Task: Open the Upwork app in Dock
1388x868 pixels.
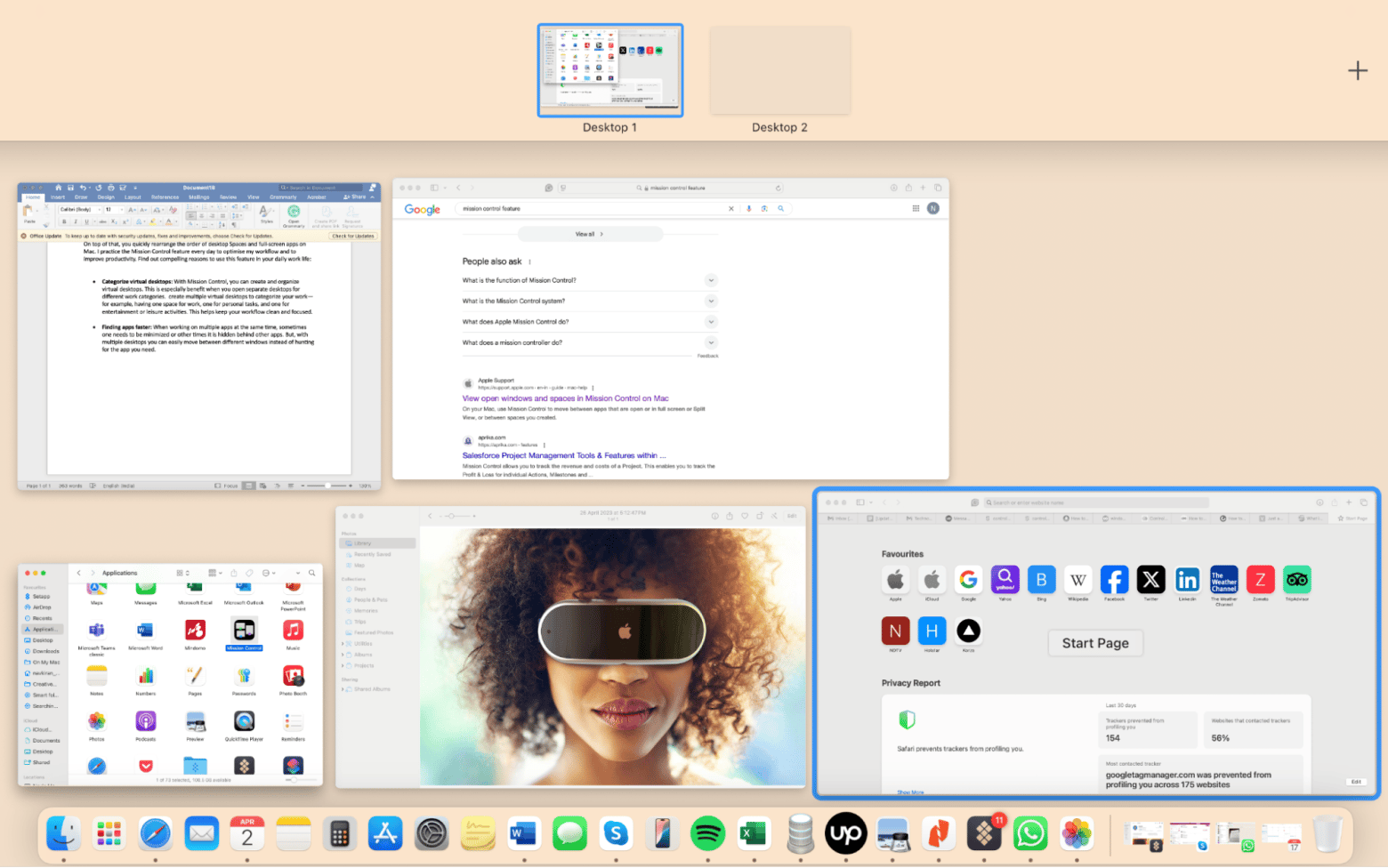Action: [845, 833]
